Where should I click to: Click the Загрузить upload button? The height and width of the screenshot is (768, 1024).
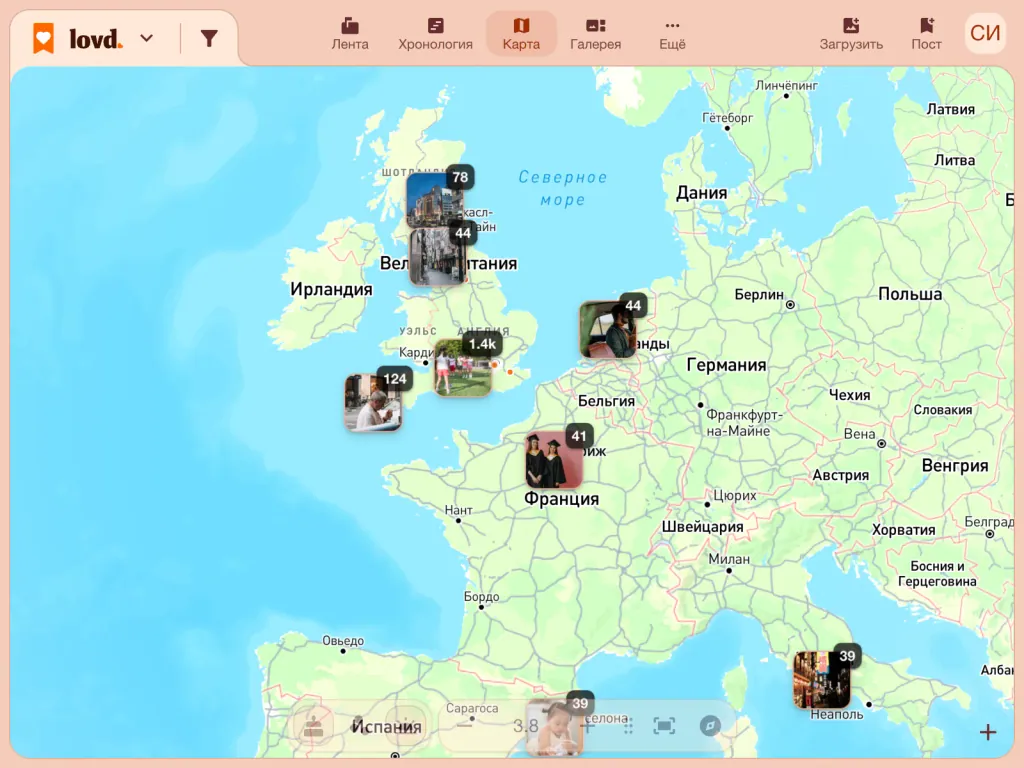coord(851,34)
